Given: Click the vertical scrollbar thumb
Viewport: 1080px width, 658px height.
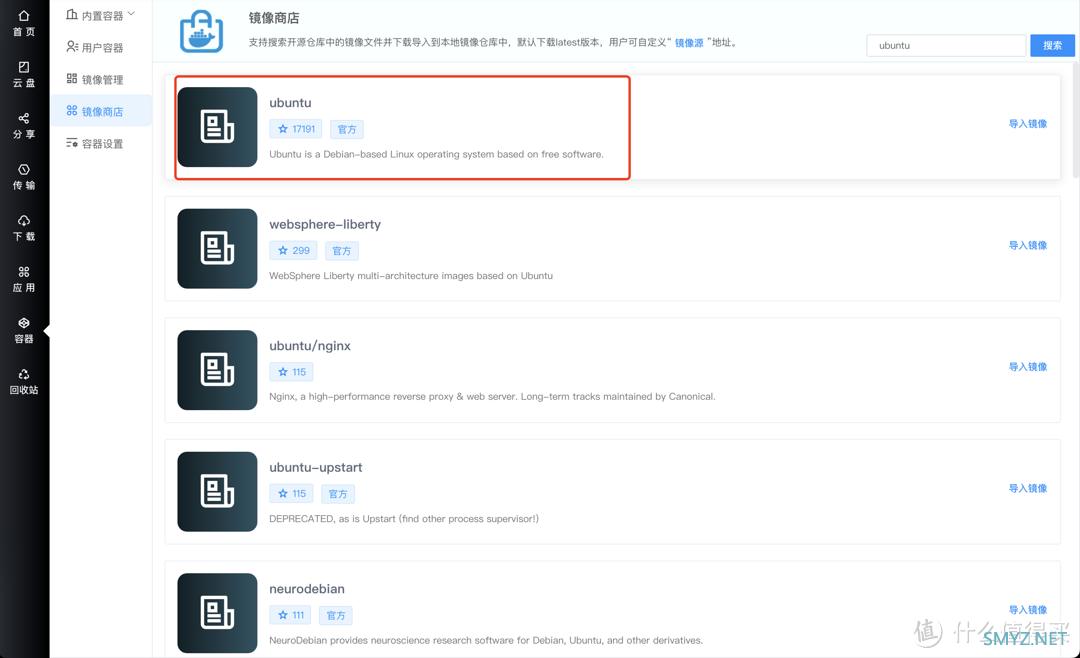Looking at the screenshot, I should 1076,119.
